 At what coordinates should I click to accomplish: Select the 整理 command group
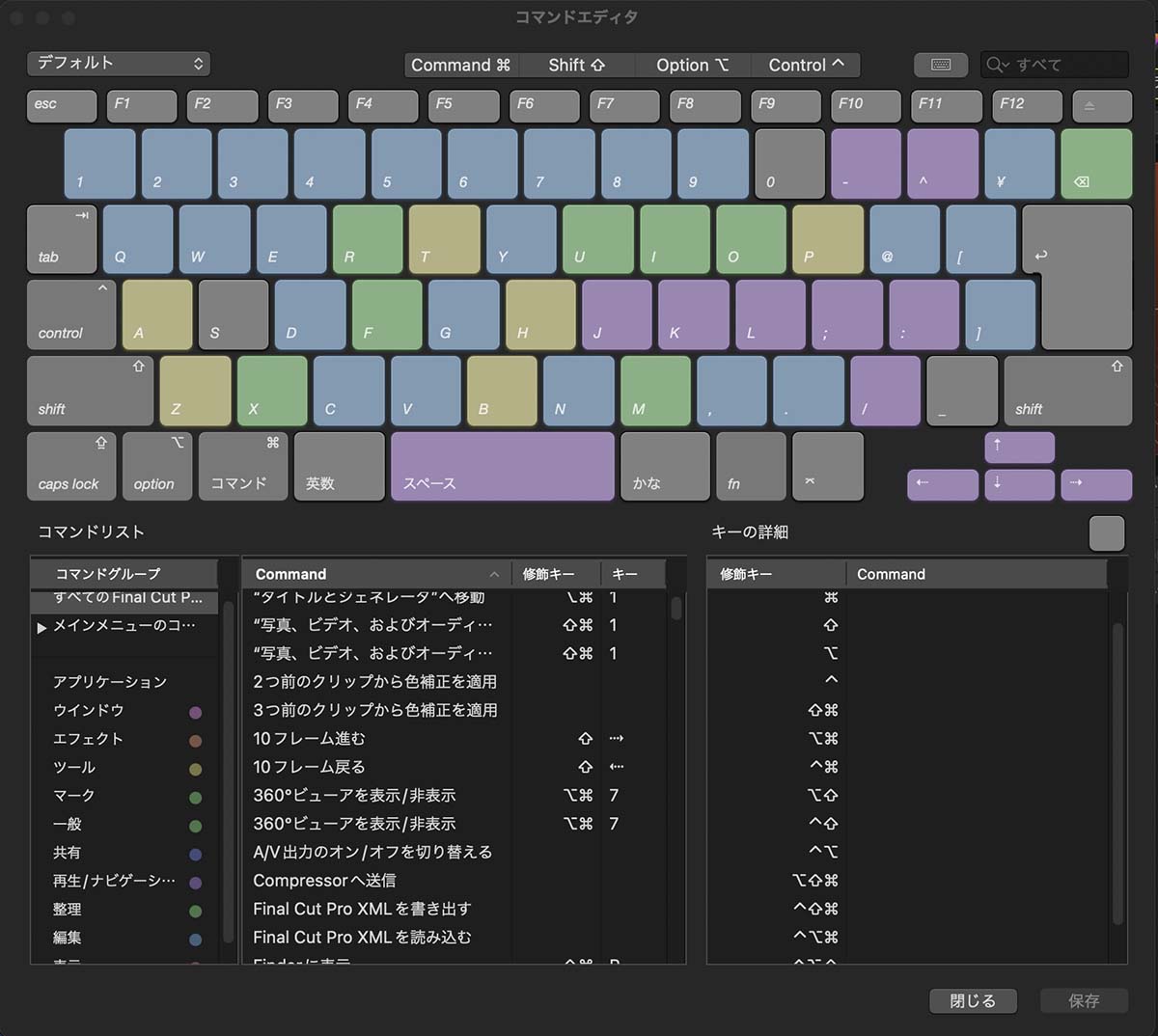tap(125, 910)
